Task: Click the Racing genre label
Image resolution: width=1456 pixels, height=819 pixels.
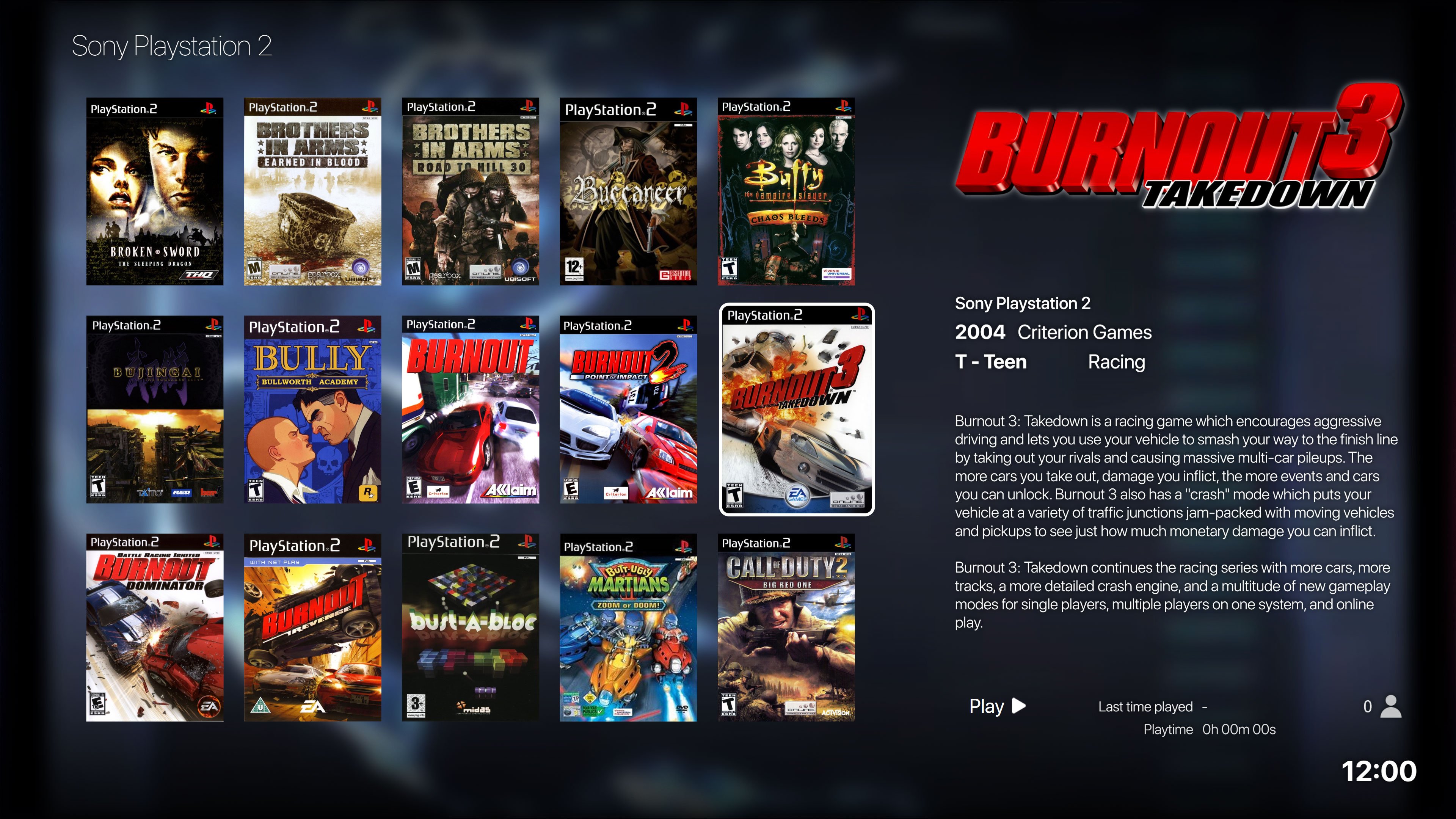Action: 1117,362
